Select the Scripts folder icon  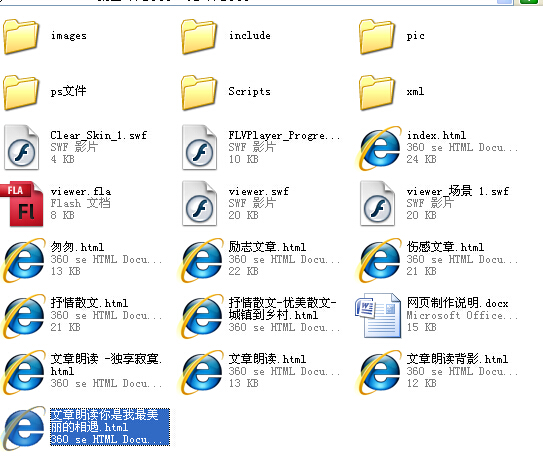pos(199,92)
